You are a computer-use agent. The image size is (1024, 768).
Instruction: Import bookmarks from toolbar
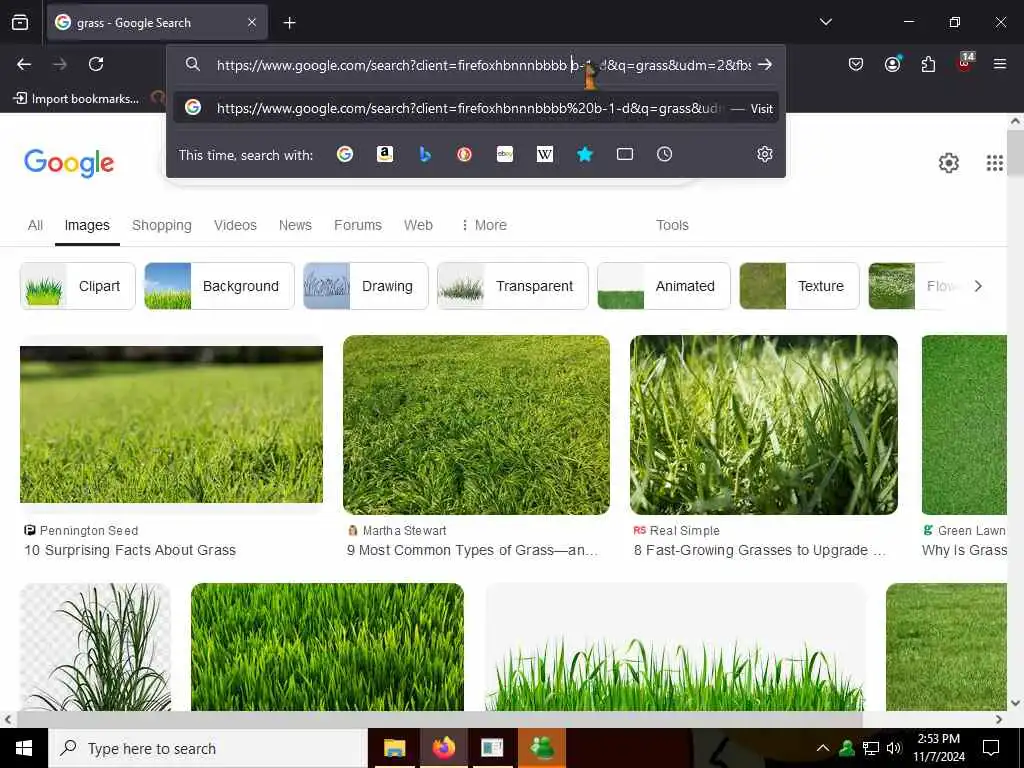tap(76, 99)
